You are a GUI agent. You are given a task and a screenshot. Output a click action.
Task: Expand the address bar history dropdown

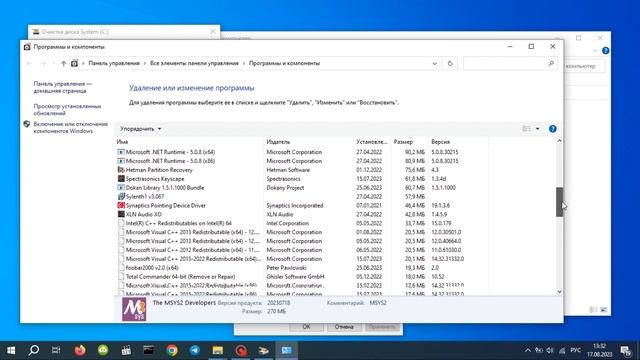tap(434, 63)
